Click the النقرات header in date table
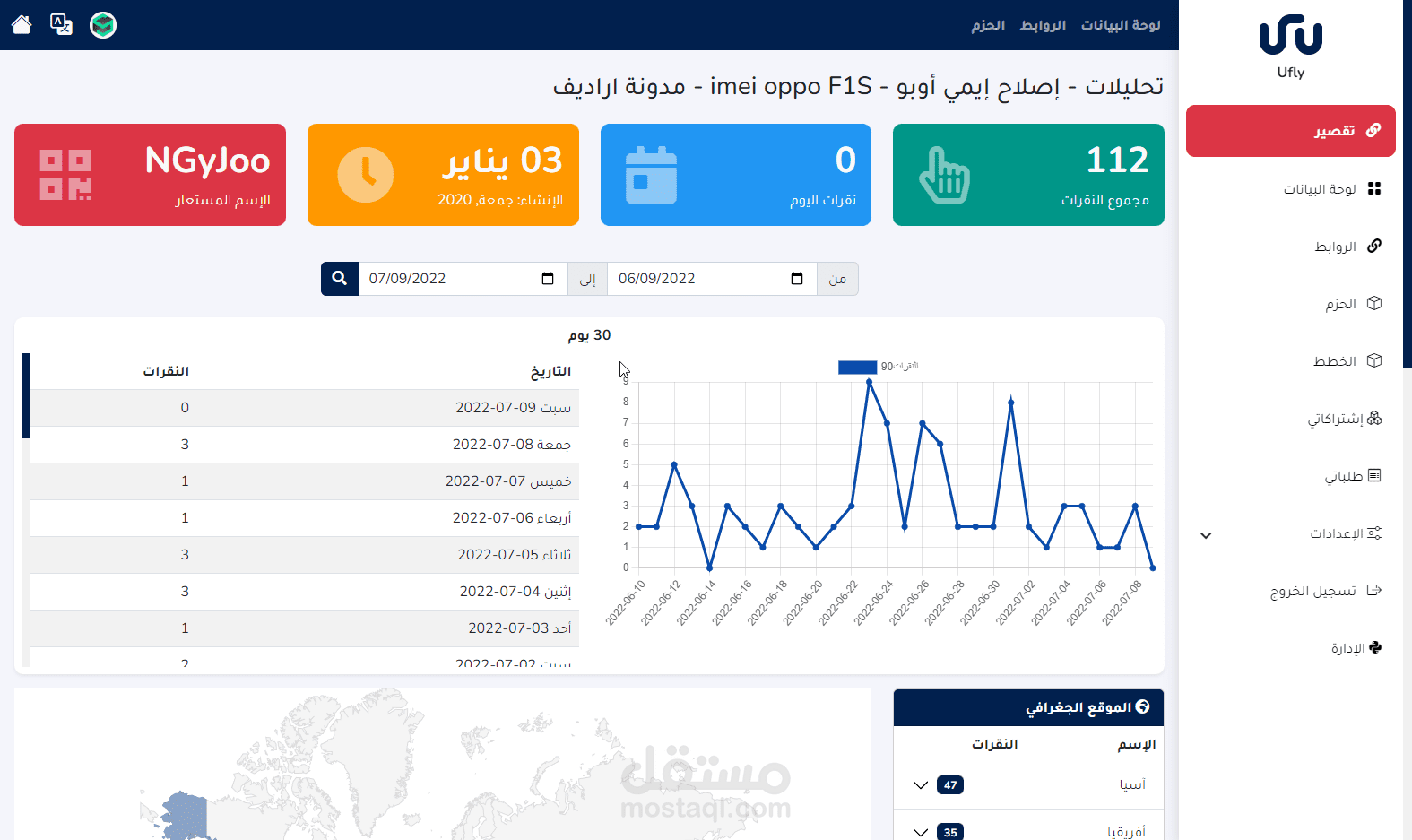 (166, 371)
